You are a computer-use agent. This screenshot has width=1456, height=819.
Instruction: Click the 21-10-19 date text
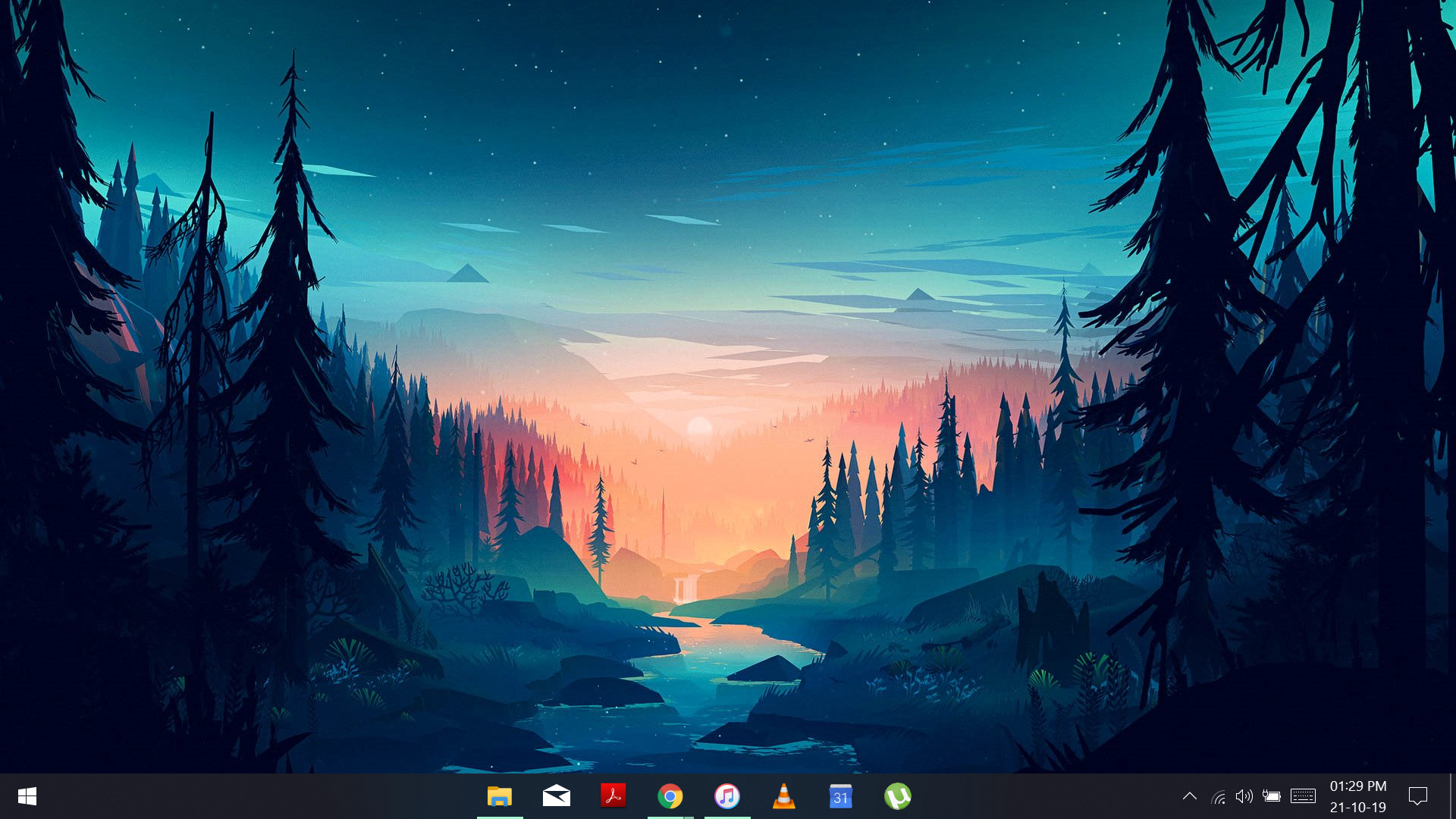[x=1357, y=808]
